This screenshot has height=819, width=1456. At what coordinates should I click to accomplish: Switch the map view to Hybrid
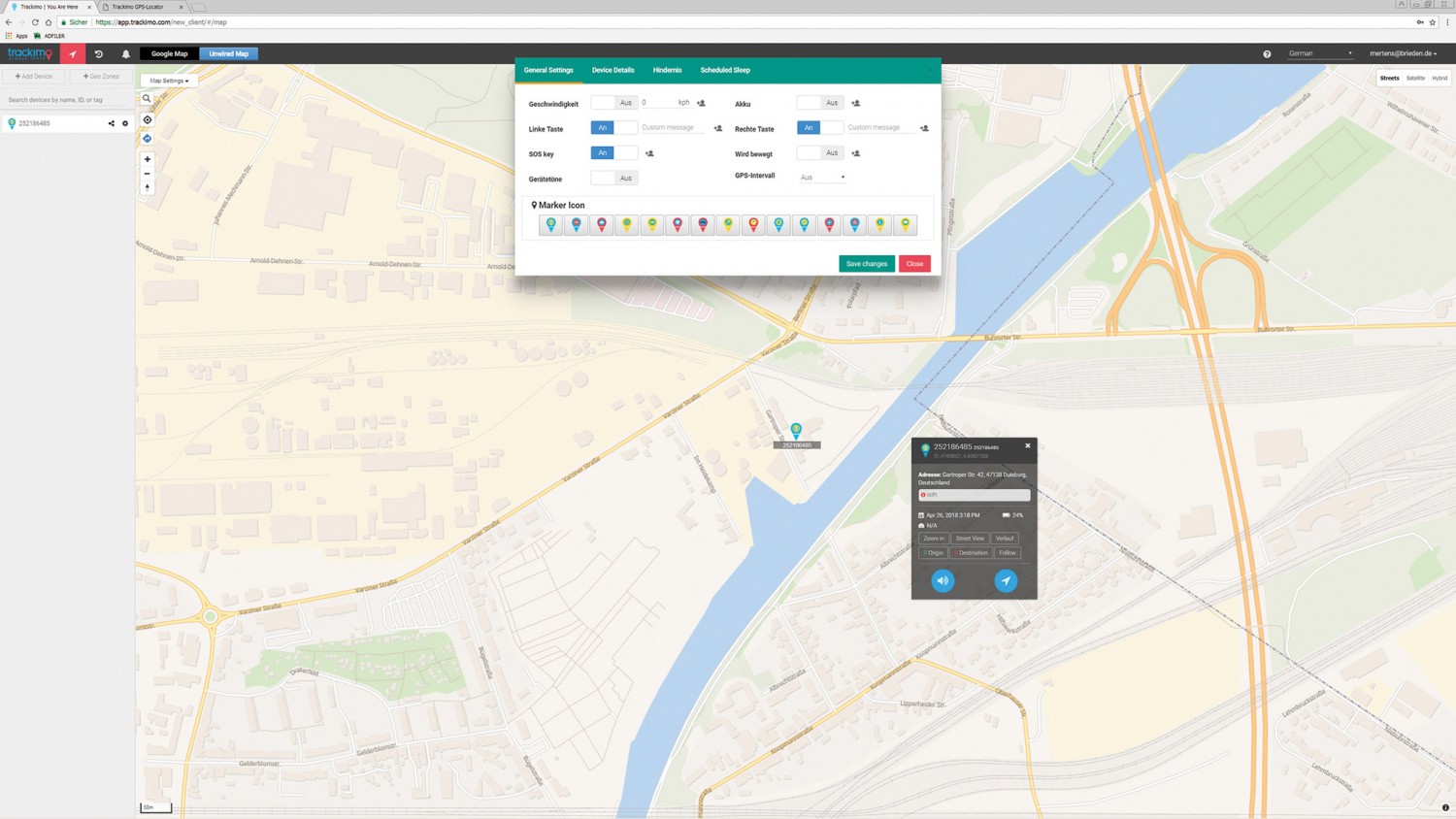1439,79
